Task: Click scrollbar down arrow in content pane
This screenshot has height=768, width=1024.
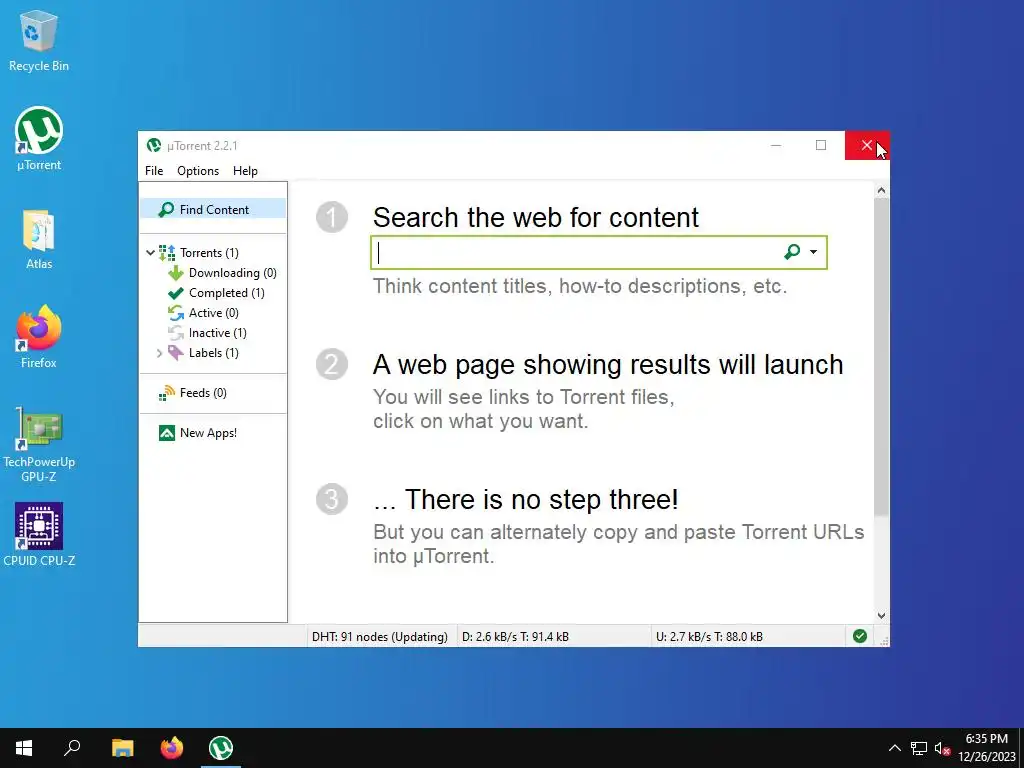Action: coord(881,615)
